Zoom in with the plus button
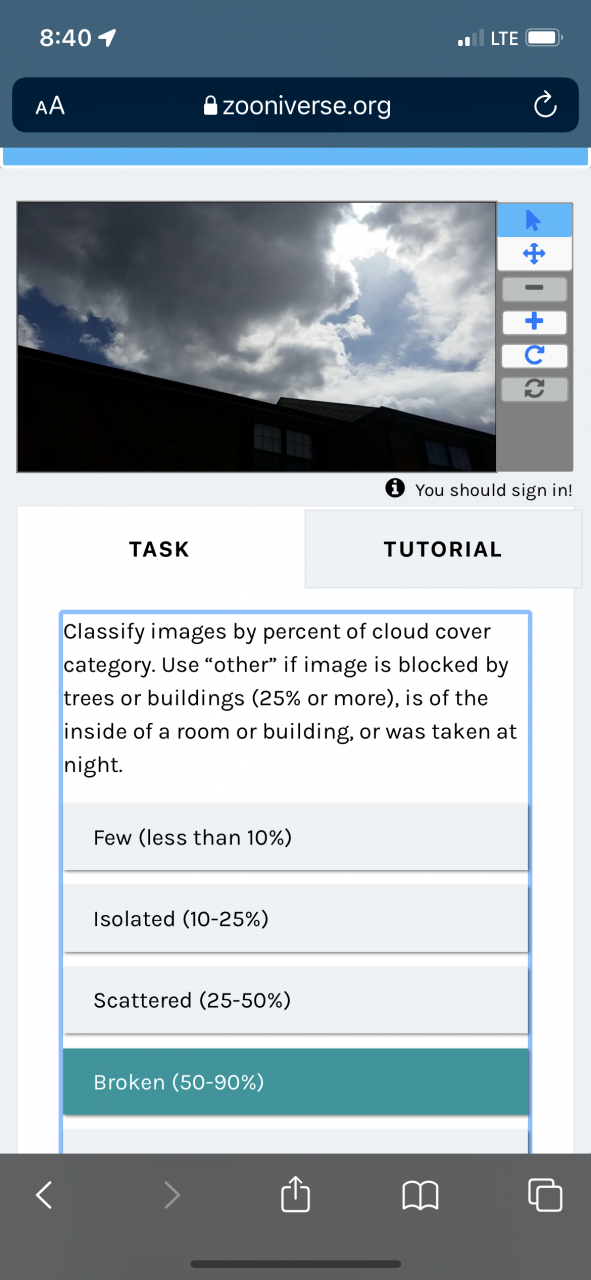 534,322
